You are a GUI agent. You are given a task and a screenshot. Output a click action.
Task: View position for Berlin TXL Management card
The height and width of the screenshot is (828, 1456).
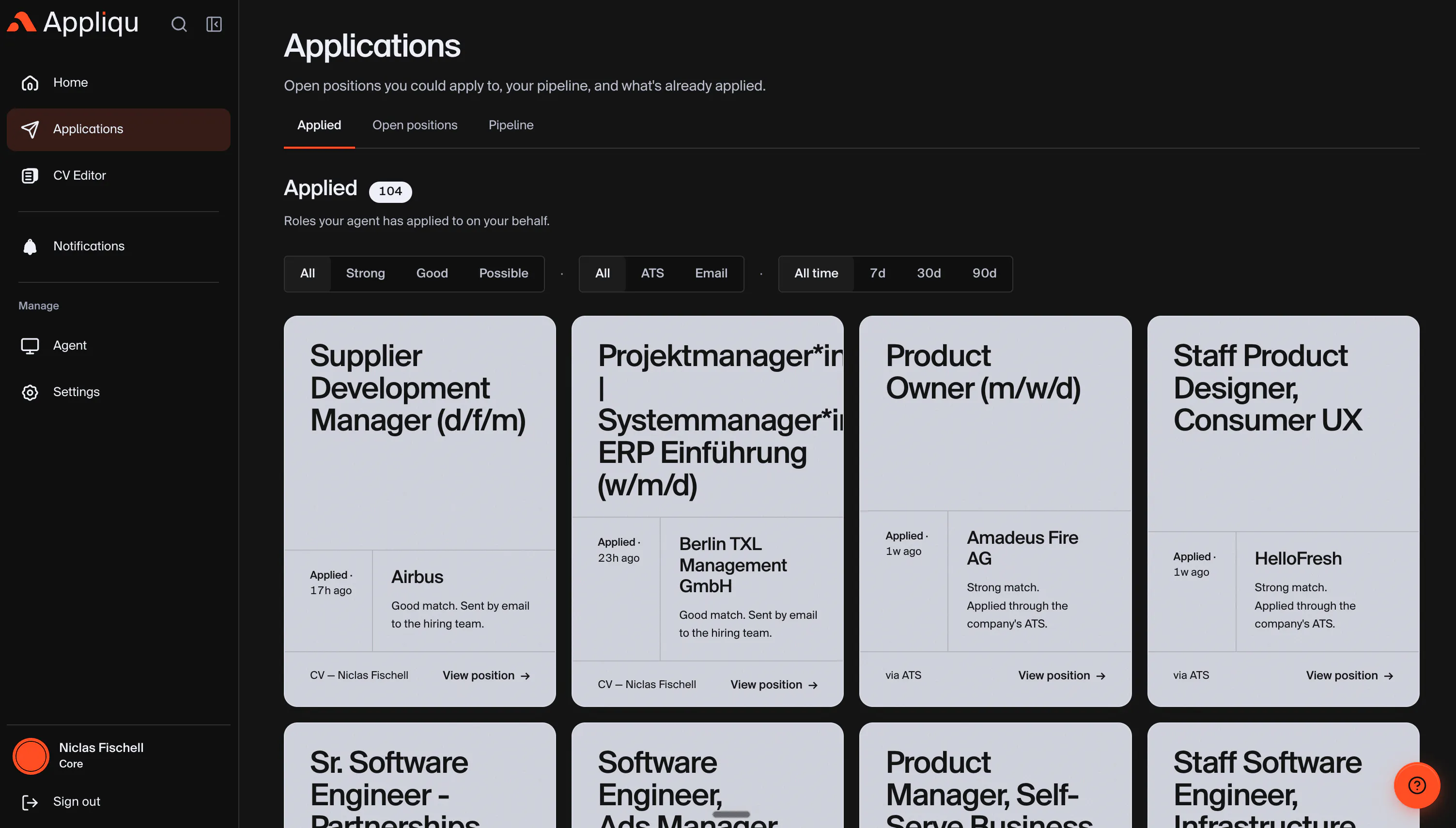coord(774,684)
